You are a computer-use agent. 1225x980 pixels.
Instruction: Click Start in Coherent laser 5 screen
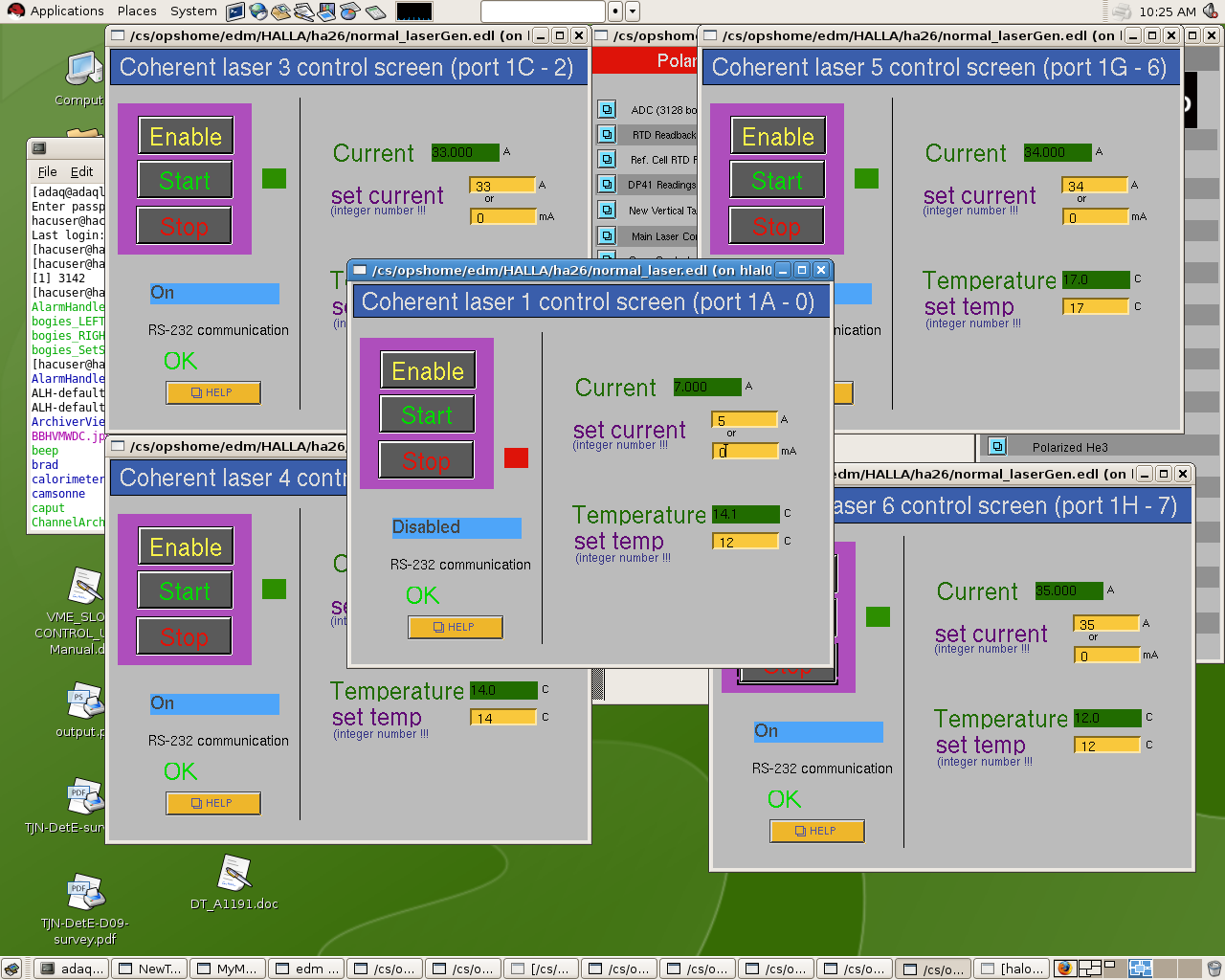[x=777, y=181]
